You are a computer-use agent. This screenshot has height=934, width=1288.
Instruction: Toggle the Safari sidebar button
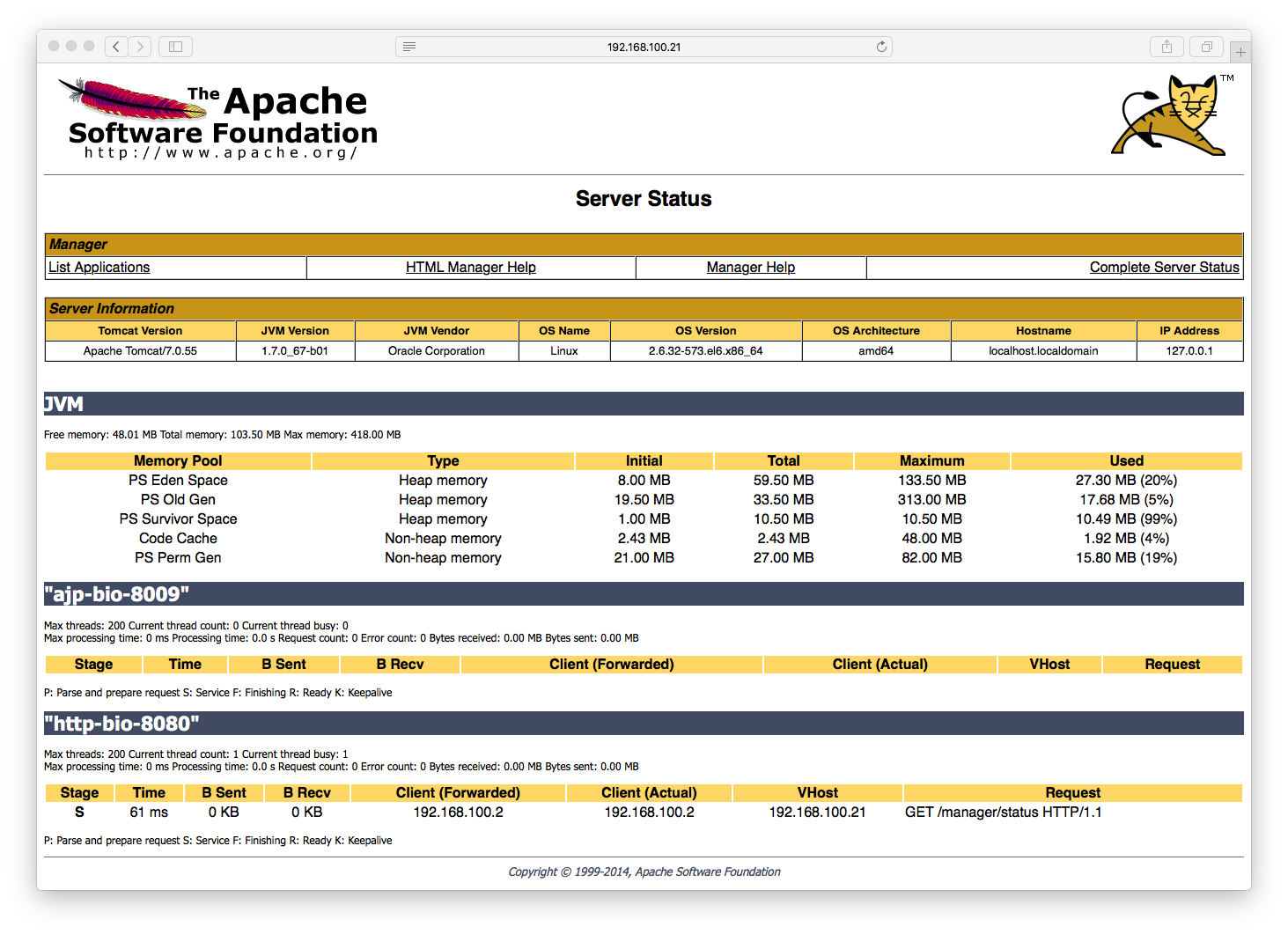tap(175, 47)
